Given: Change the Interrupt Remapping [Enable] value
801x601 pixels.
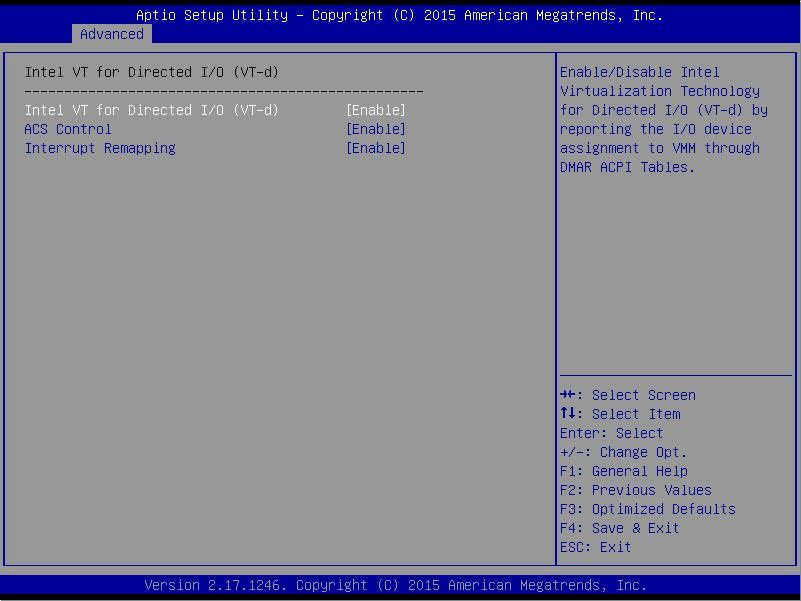Looking at the screenshot, I should 376,148.
